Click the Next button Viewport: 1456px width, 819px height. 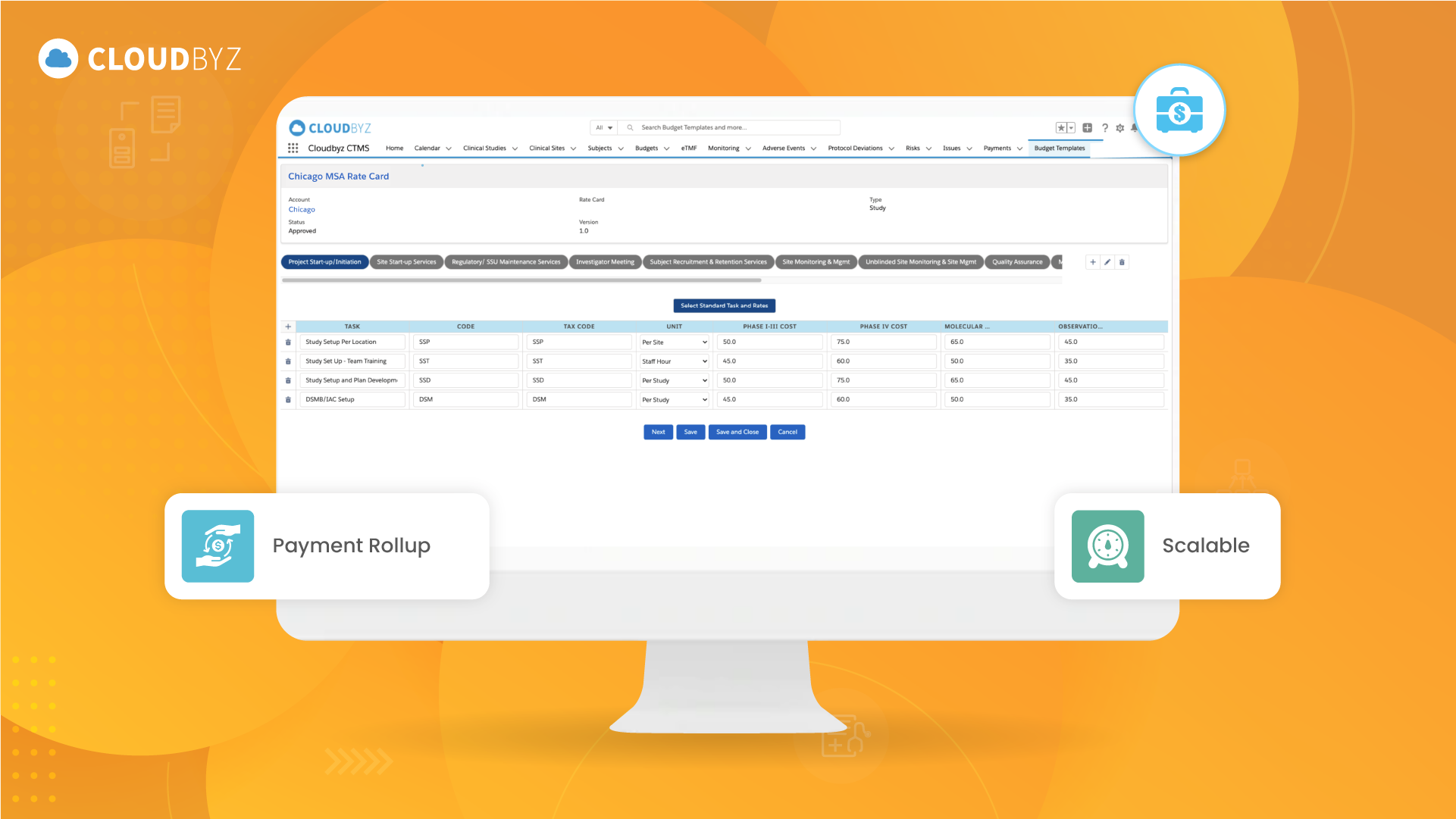point(658,432)
